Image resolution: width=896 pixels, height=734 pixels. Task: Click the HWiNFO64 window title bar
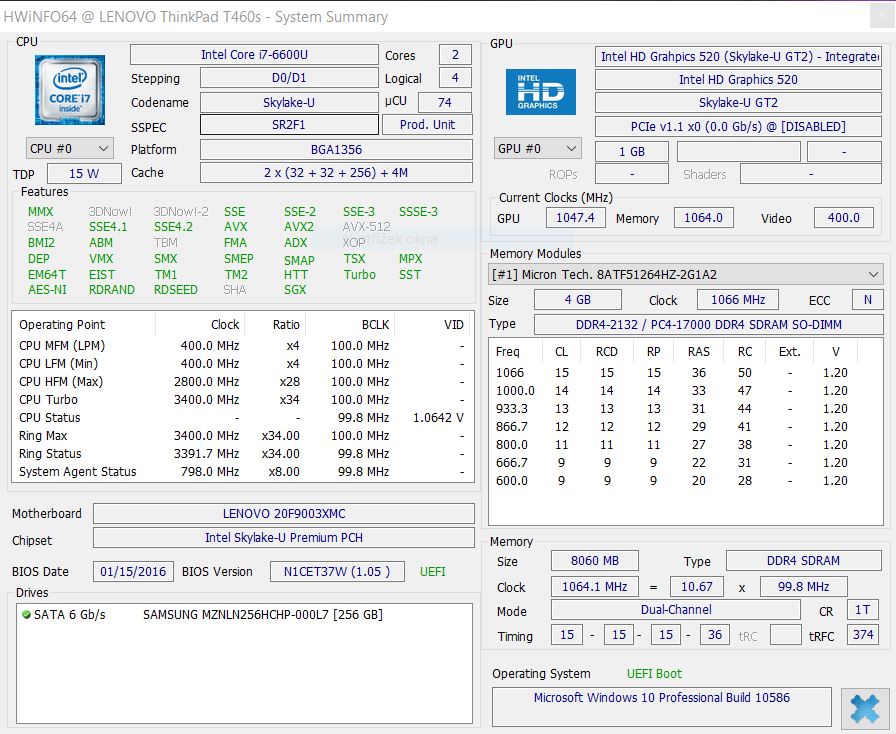pyautogui.click(x=400, y=17)
